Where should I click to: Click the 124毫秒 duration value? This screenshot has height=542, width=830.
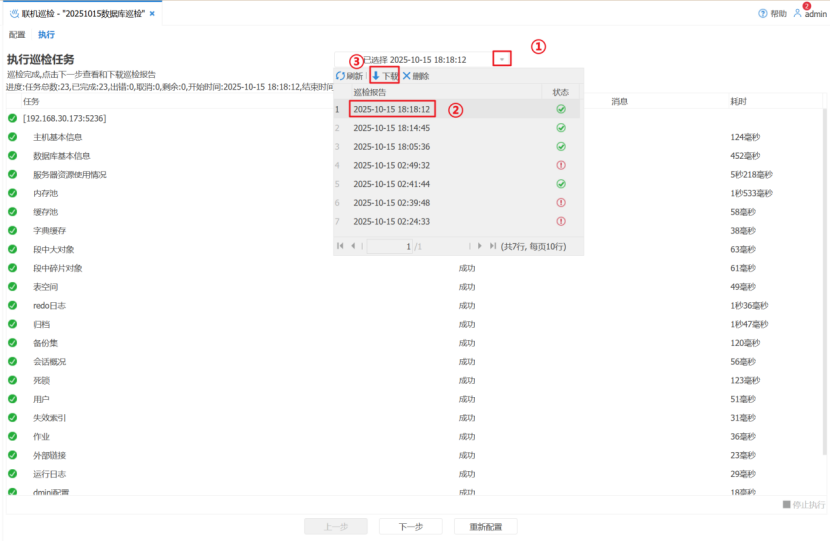tap(745, 137)
